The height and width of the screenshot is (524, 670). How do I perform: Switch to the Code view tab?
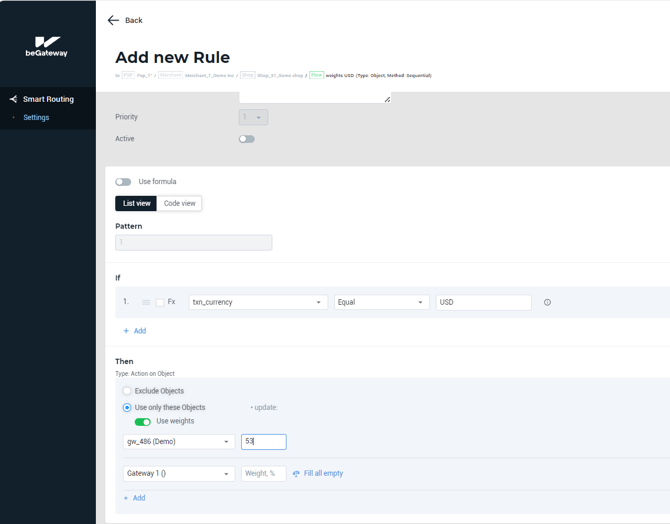click(180, 204)
